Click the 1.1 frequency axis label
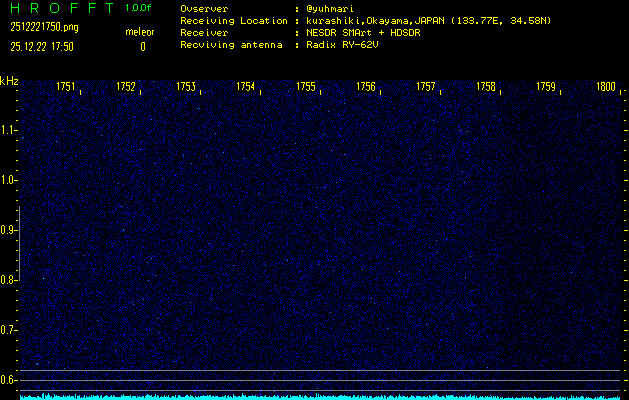629x400 pixels. click(9, 130)
